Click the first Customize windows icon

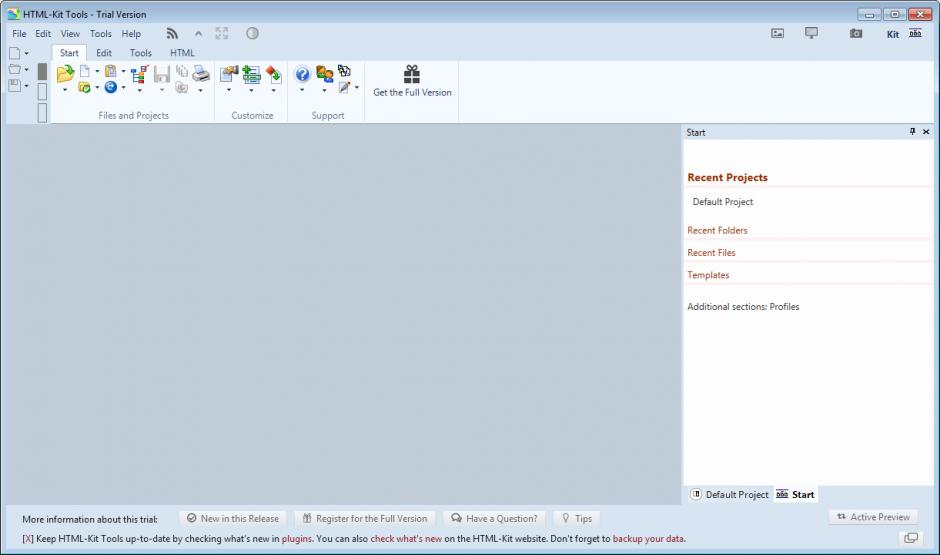[229, 74]
